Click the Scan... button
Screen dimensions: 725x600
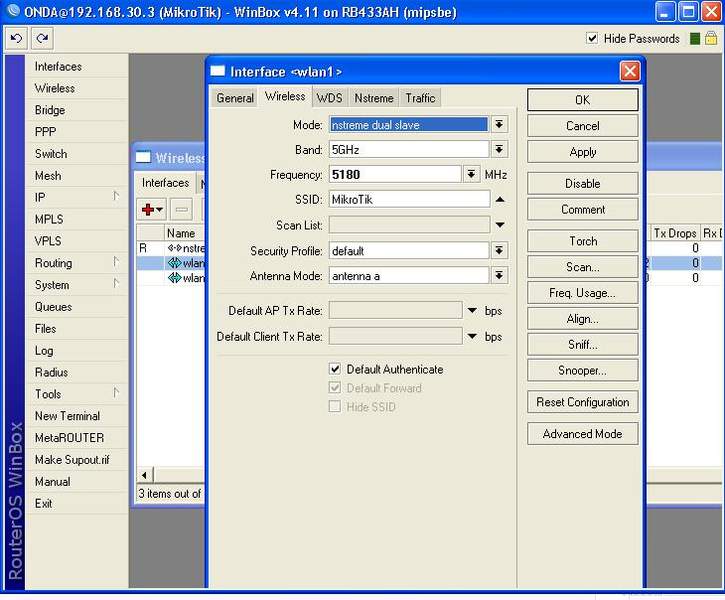coord(583,267)
